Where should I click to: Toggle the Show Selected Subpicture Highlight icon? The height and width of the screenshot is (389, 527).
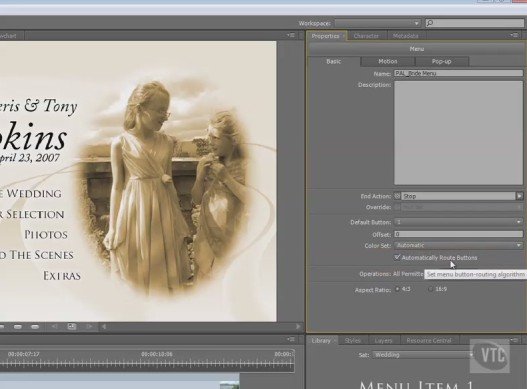coord(18,326)
